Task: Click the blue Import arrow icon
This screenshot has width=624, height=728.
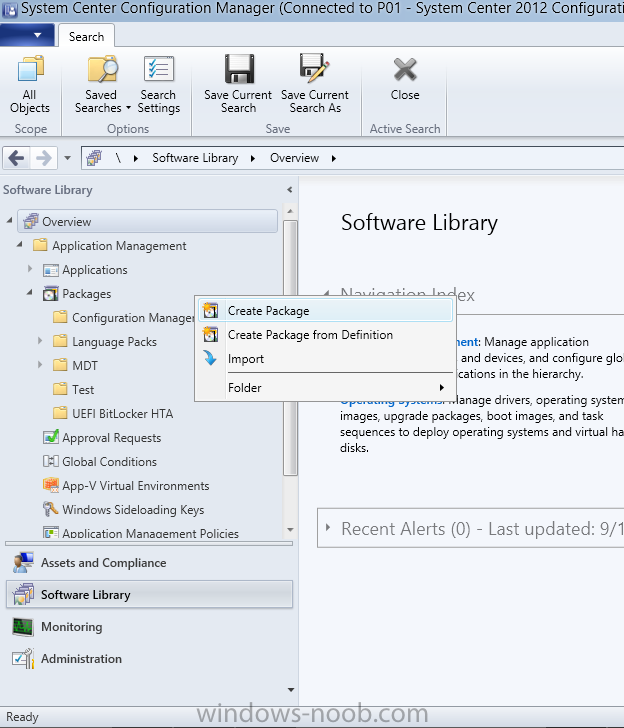Action: [210, 358]
